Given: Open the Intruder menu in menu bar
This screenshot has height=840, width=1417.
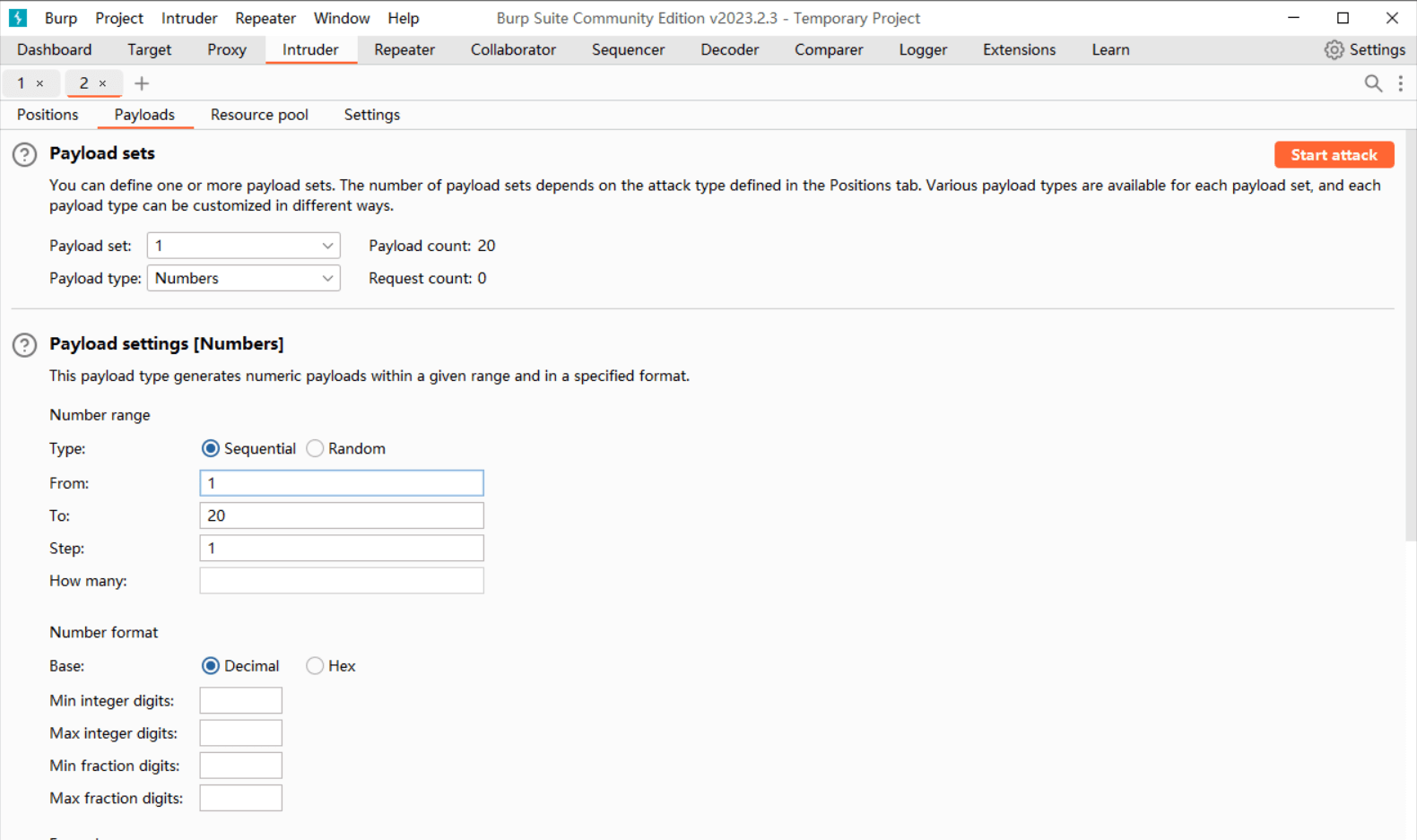Looking at the screenshot, I should pyautogui.click(x=188, y=18).
